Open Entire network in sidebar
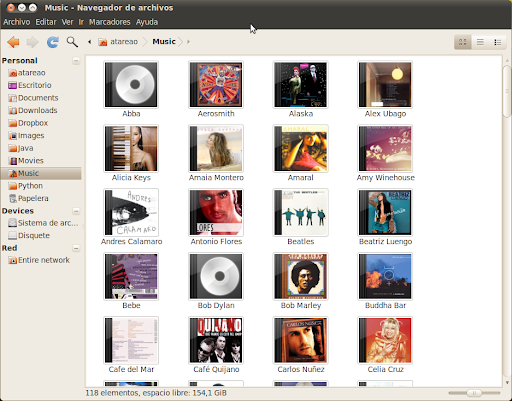The width and height of the screenshot is (512, 401). click(39, 260)
